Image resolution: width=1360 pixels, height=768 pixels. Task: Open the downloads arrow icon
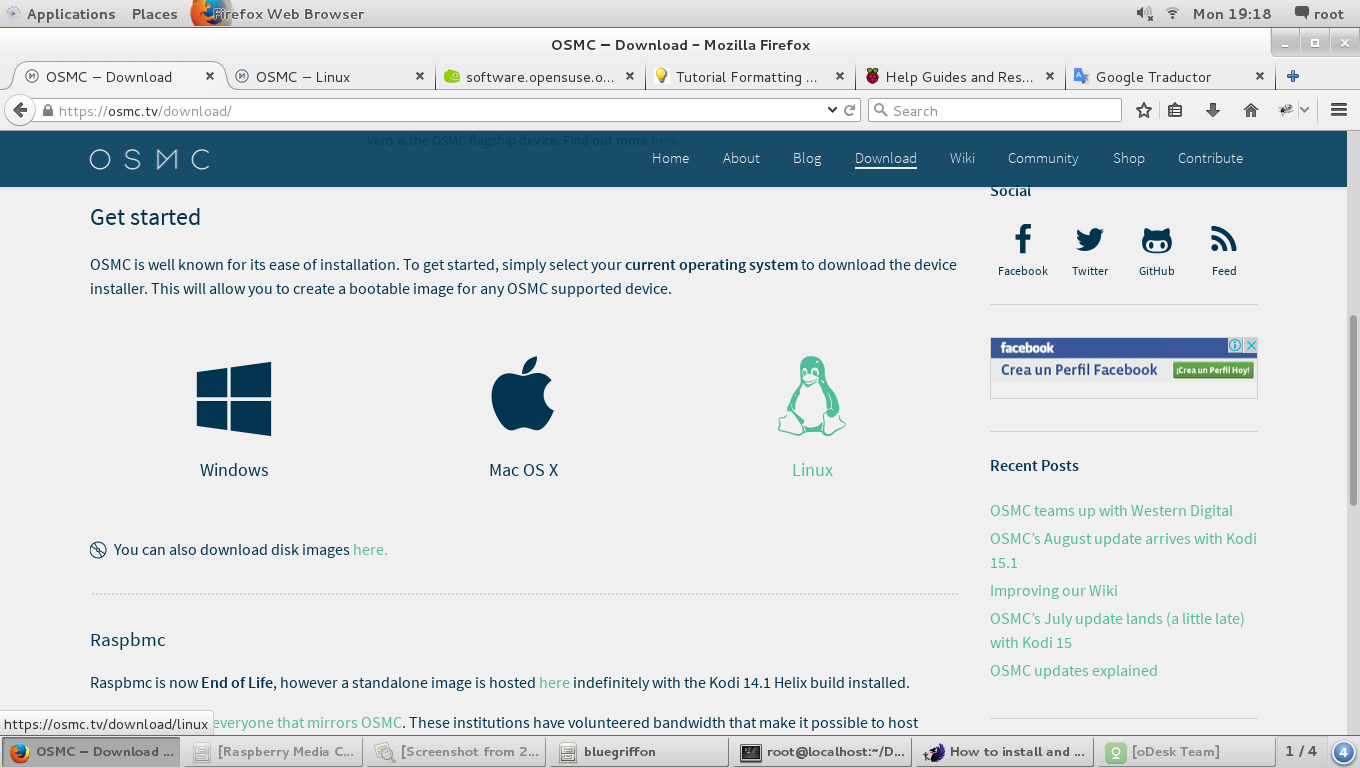(1213, 110)
